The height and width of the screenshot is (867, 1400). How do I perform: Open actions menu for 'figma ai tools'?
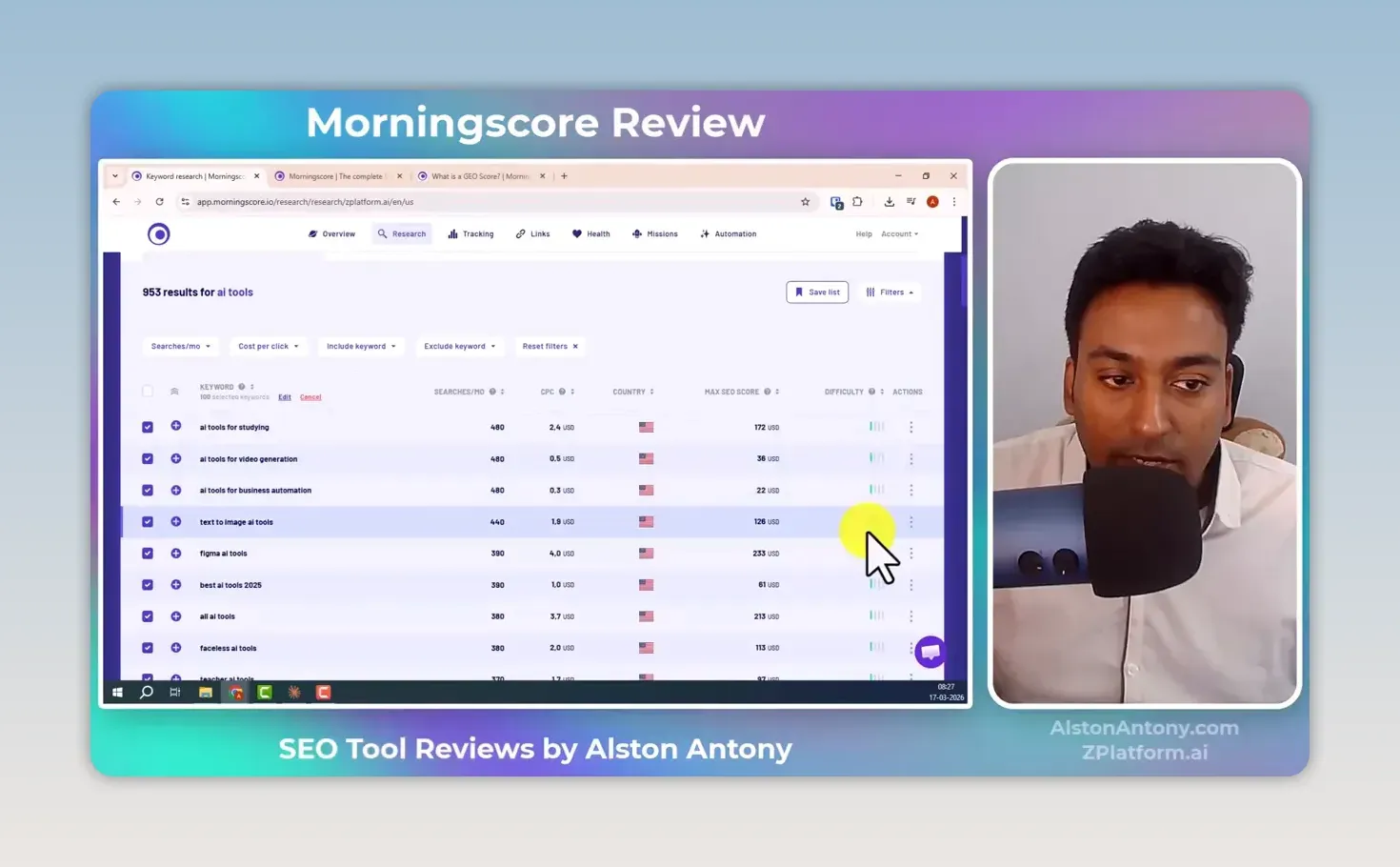click(911, 553)
